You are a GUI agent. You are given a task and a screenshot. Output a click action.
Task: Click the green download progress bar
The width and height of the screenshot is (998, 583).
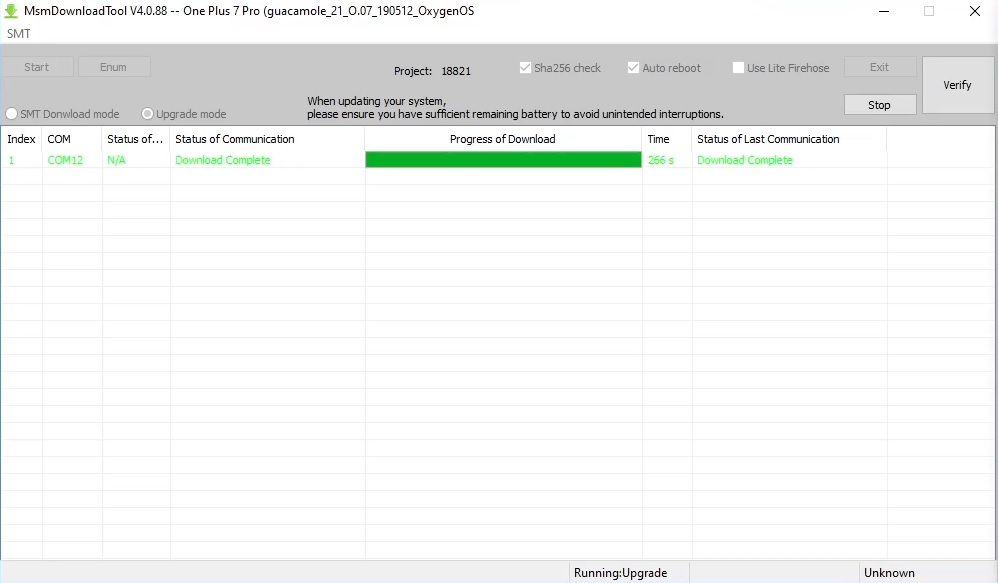[503, 160]
